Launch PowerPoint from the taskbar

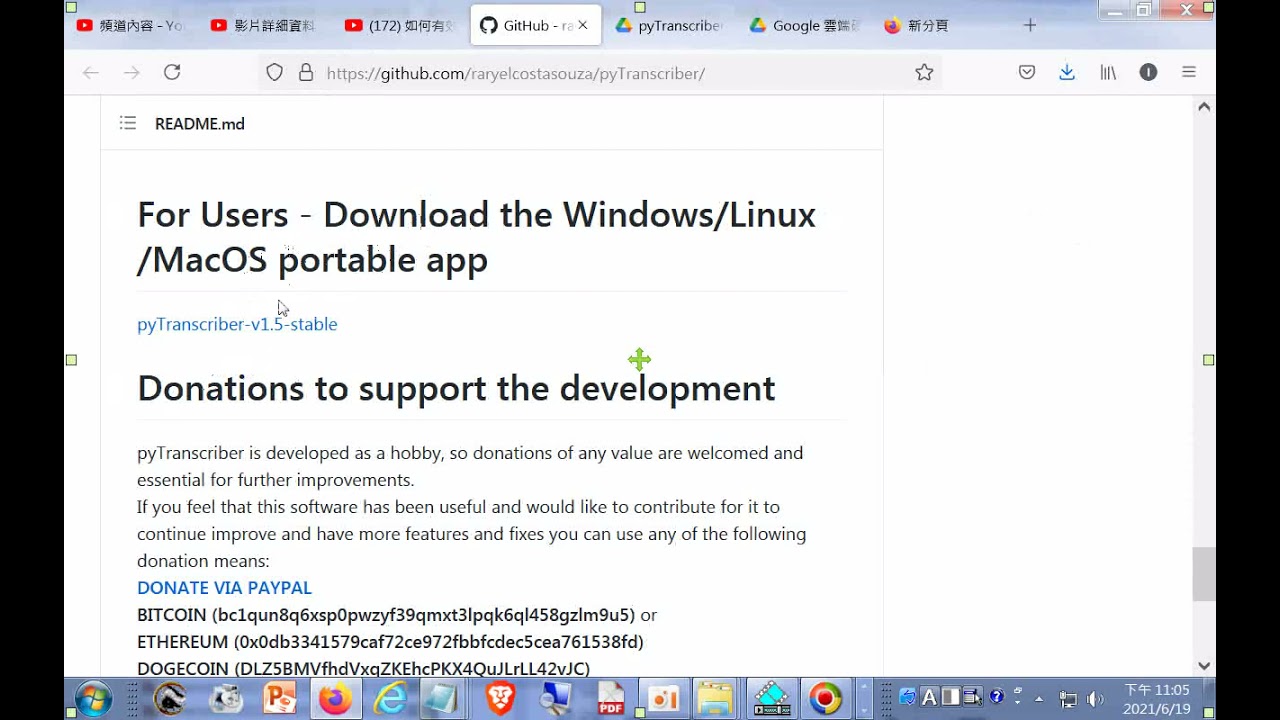pos(279,698)
